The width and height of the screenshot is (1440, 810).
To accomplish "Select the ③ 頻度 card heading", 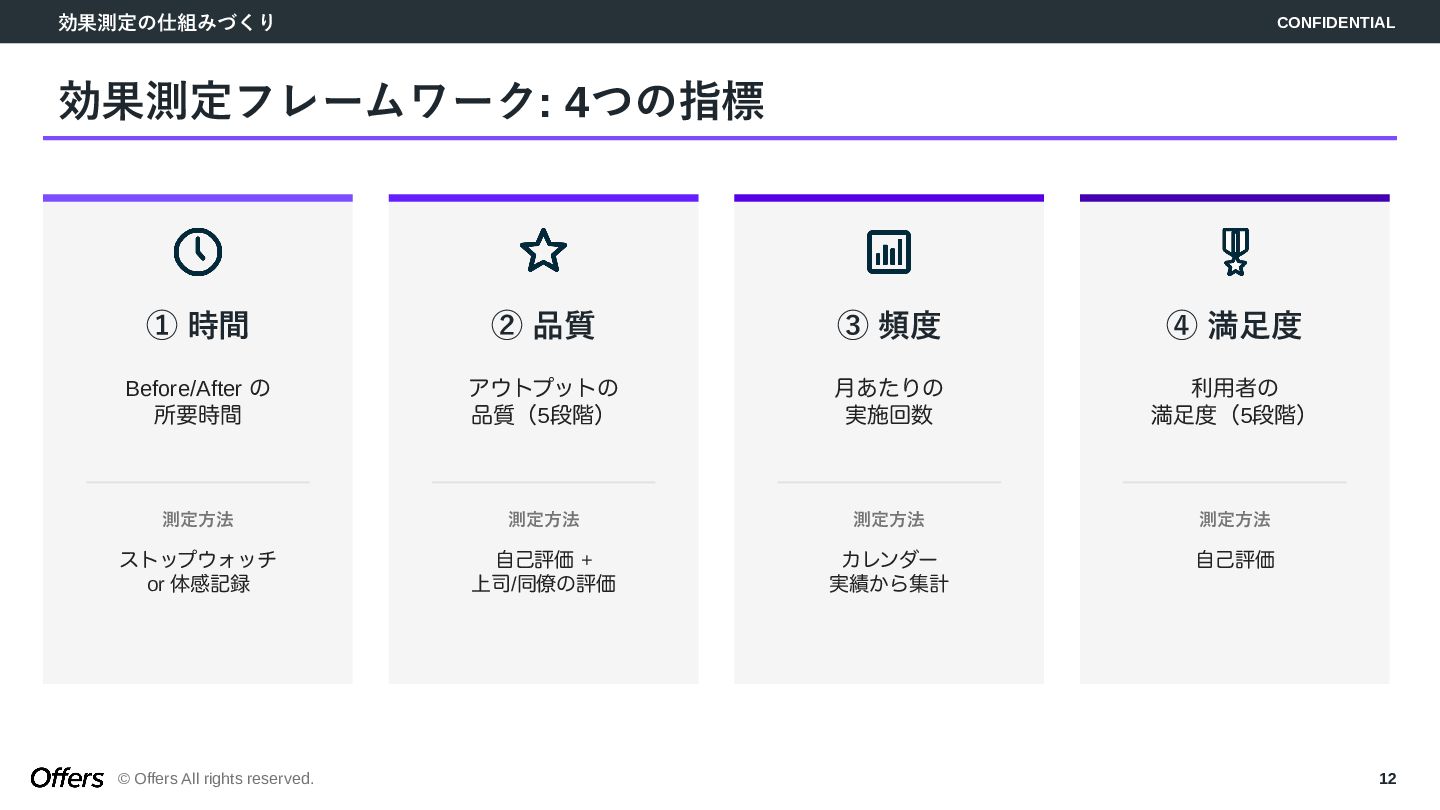I will point(888,326).
